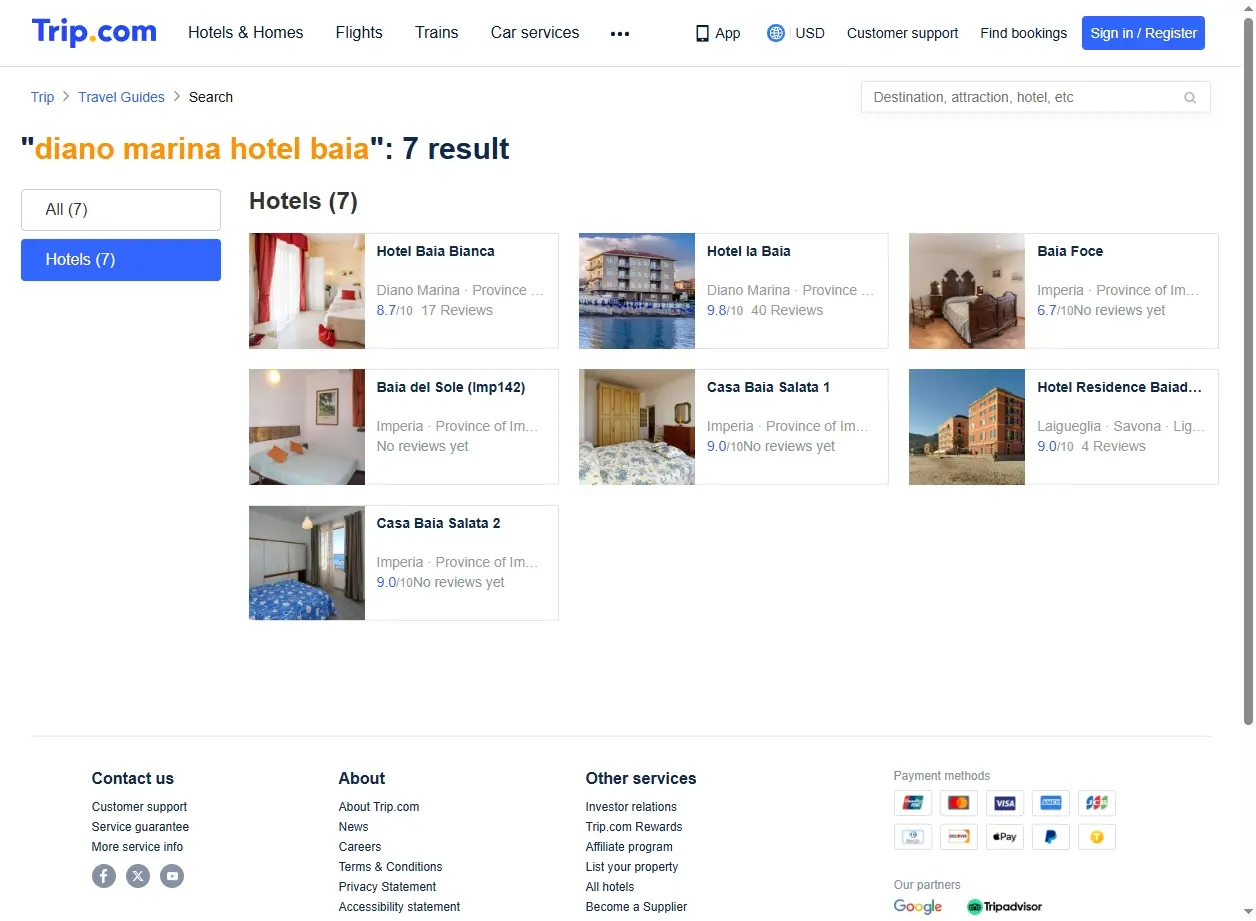Open the YouTube social icon
1256x921 pixels.
[x=172, y=876]
